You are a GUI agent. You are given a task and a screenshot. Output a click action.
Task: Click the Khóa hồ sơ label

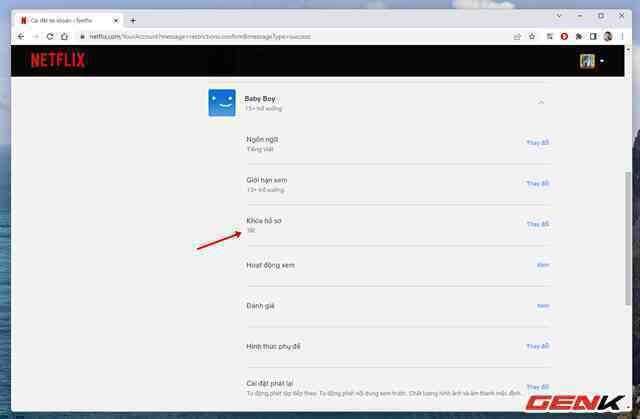(264, 221)
